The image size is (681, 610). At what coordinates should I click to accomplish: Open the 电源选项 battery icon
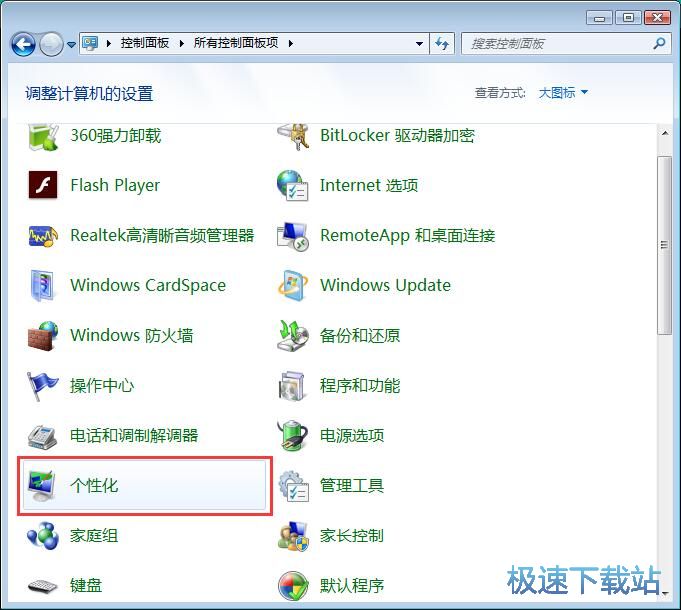tap(293, 435)
